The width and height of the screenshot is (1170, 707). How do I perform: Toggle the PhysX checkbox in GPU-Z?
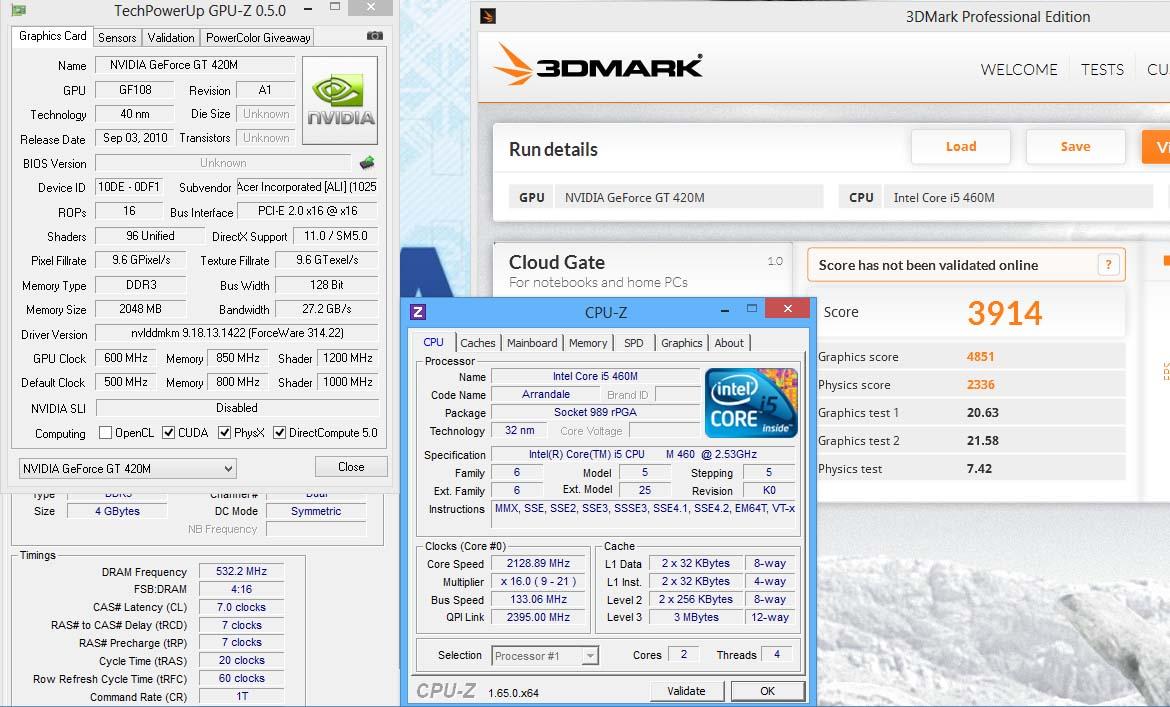click(224, 433)
